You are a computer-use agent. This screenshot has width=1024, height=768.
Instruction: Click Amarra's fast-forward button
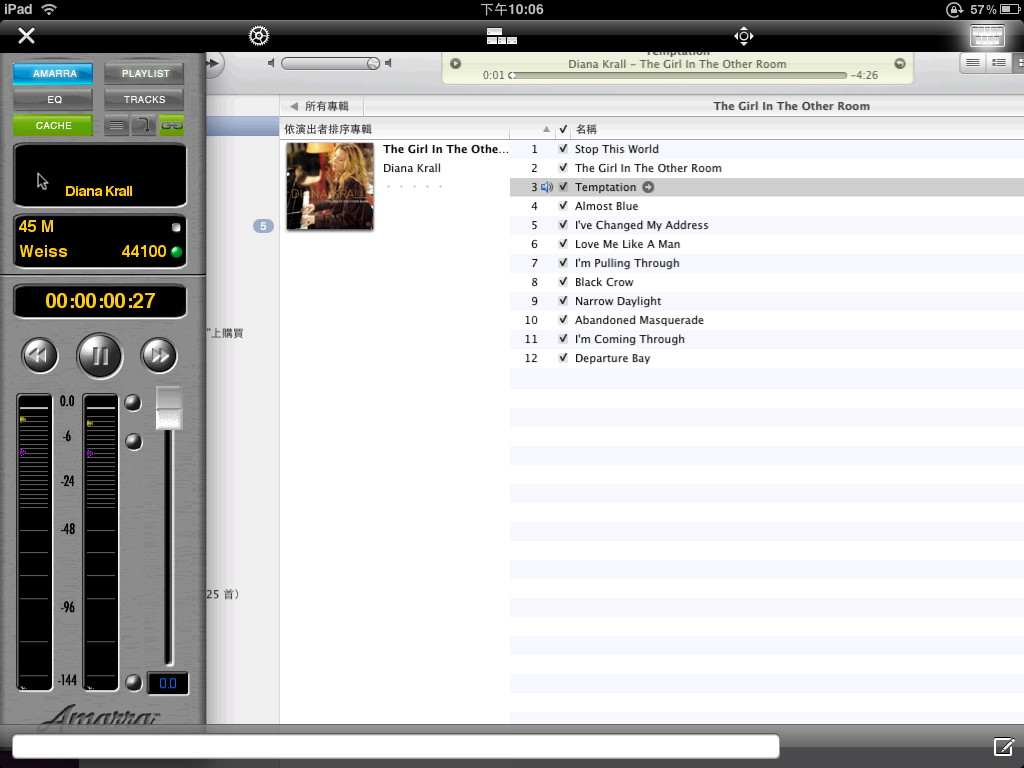coord(159,355)
